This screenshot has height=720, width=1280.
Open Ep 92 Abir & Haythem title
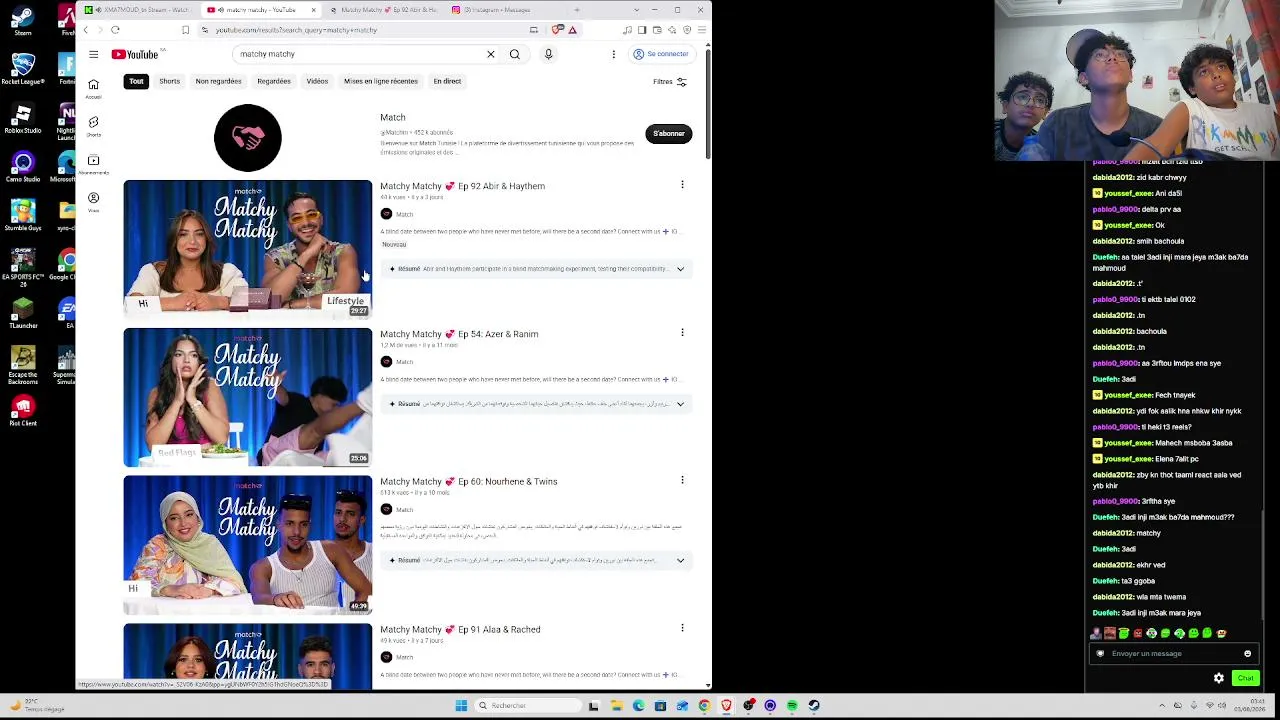click(462, 186)
